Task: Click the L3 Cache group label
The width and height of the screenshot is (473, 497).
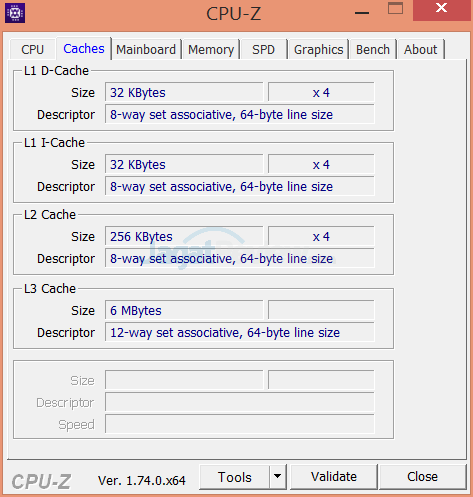Action: click(50, 289)
